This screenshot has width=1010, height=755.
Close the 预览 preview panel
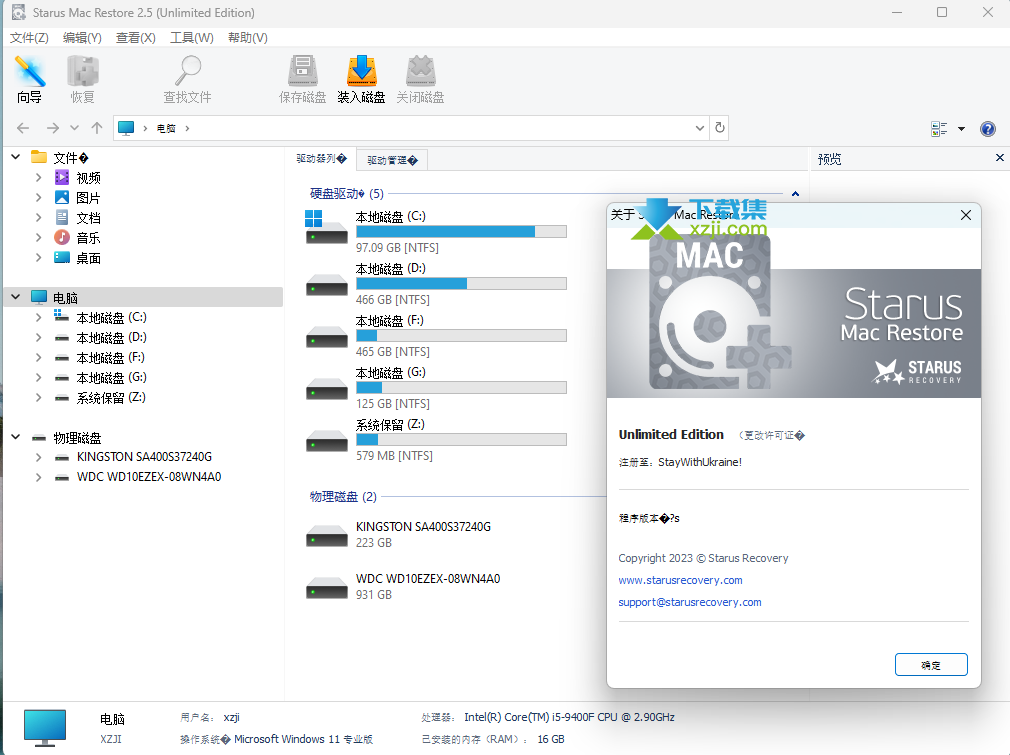pyautogui.click(x=999, y=158)
